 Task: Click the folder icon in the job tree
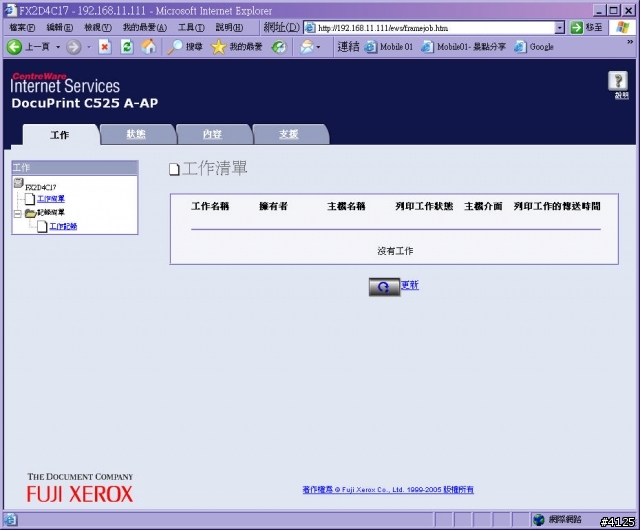[30, 213]
